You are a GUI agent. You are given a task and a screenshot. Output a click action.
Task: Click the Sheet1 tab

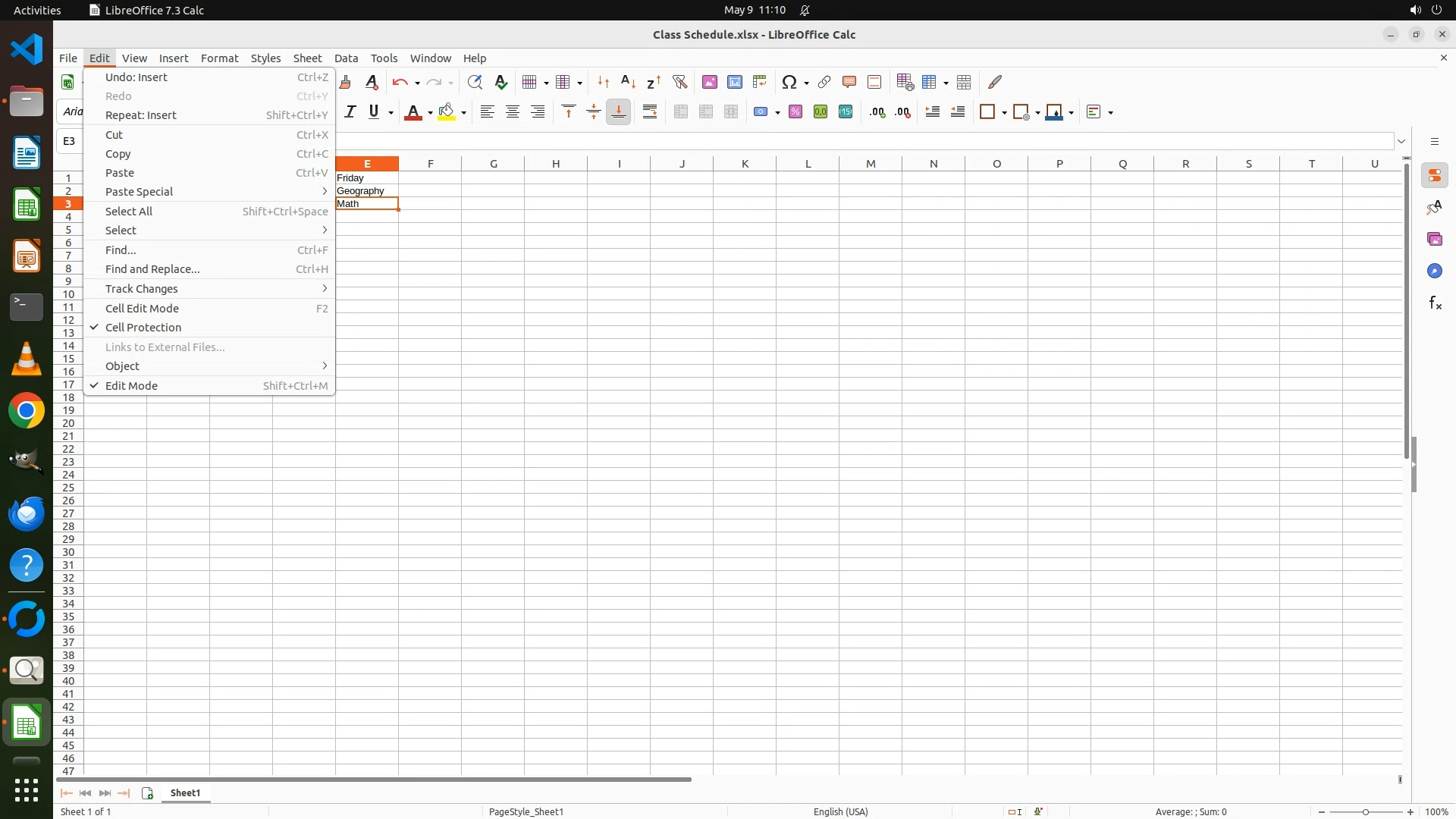click(x=185, y=793)
